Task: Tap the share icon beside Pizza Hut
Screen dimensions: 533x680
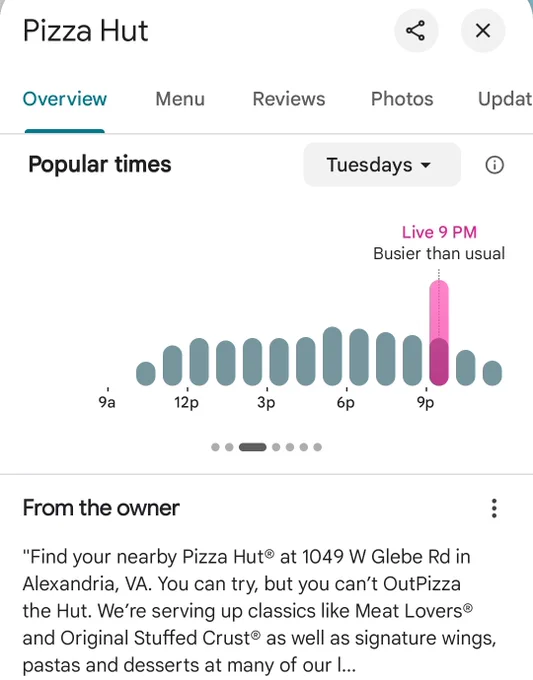Action: point(415,31)
